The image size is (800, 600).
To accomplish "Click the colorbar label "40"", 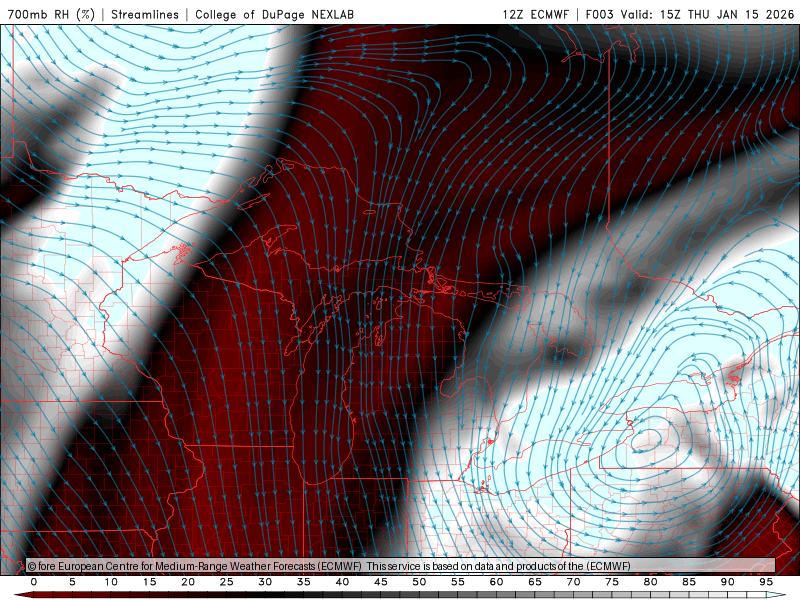I will (x=342, y=582).
